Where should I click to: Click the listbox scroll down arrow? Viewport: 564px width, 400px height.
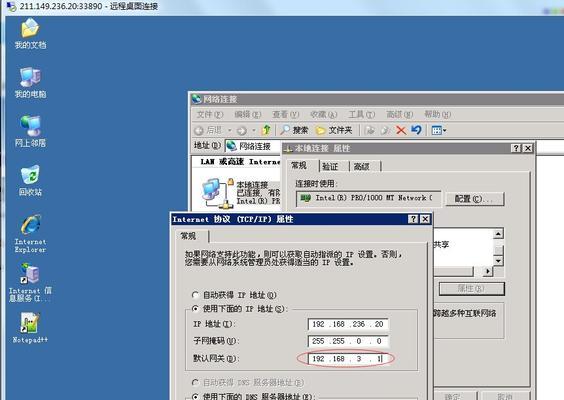click(498, 261)
